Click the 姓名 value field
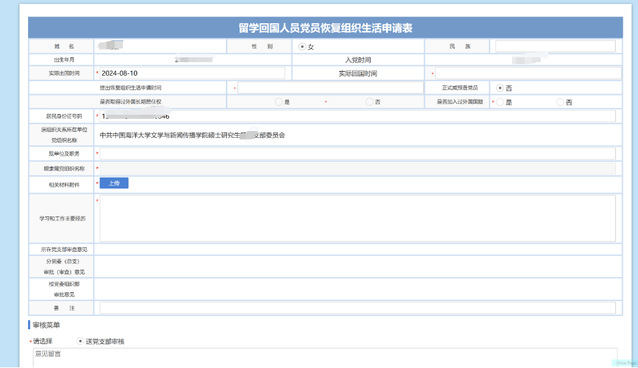The height and width of the screenshot is (368, 638). [160, 46]
